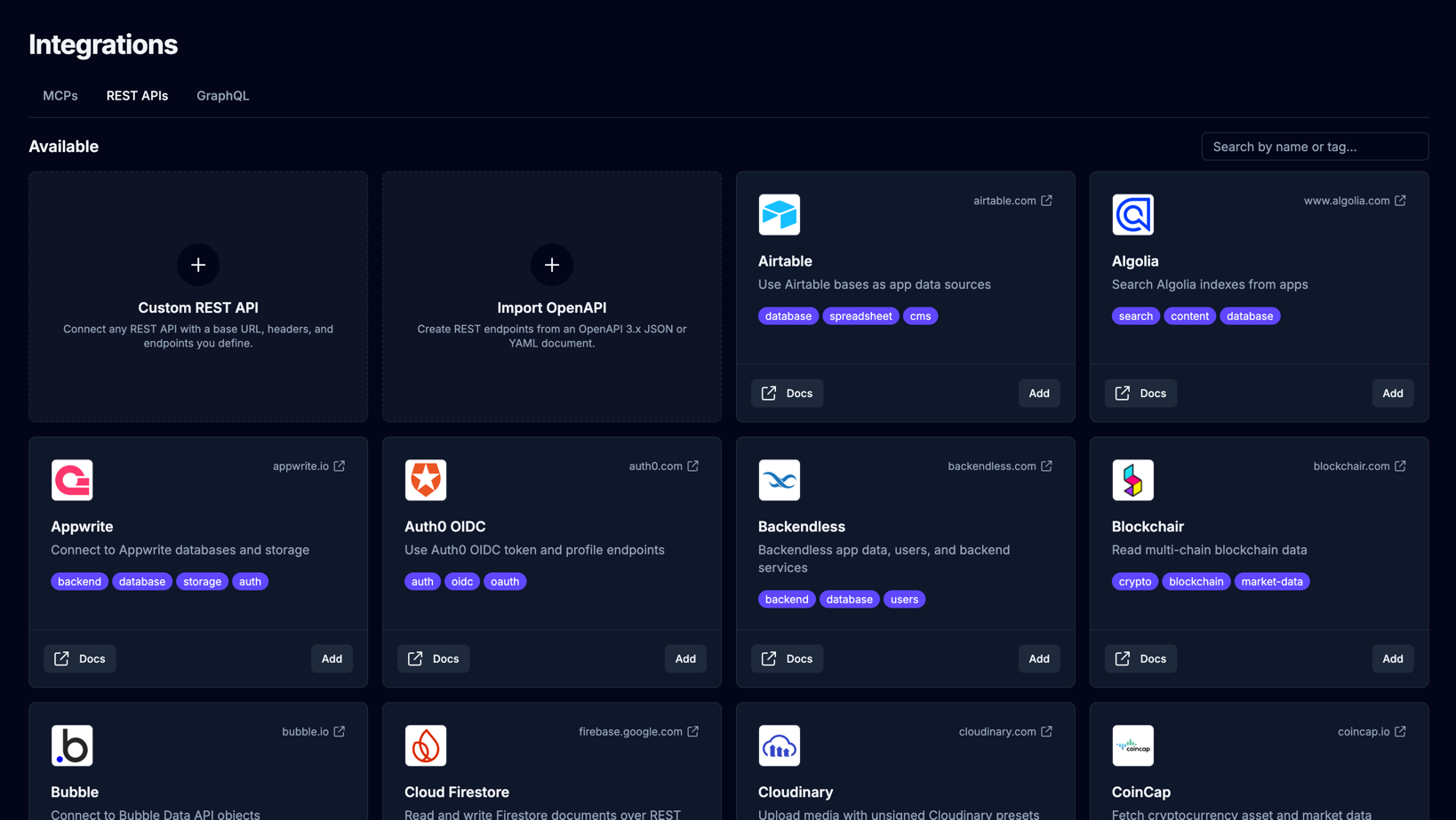Click the storage tag on Appwrite

pos(202,582)
